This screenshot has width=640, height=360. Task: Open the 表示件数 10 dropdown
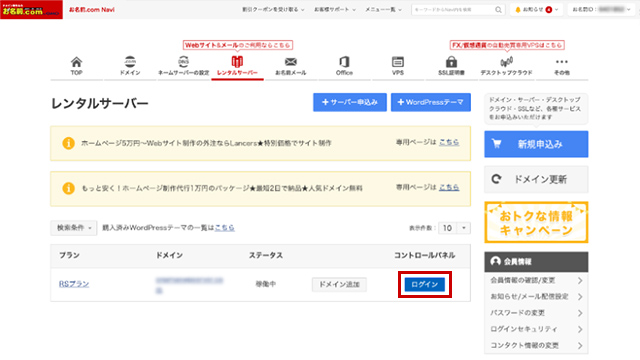pos(454,228)
